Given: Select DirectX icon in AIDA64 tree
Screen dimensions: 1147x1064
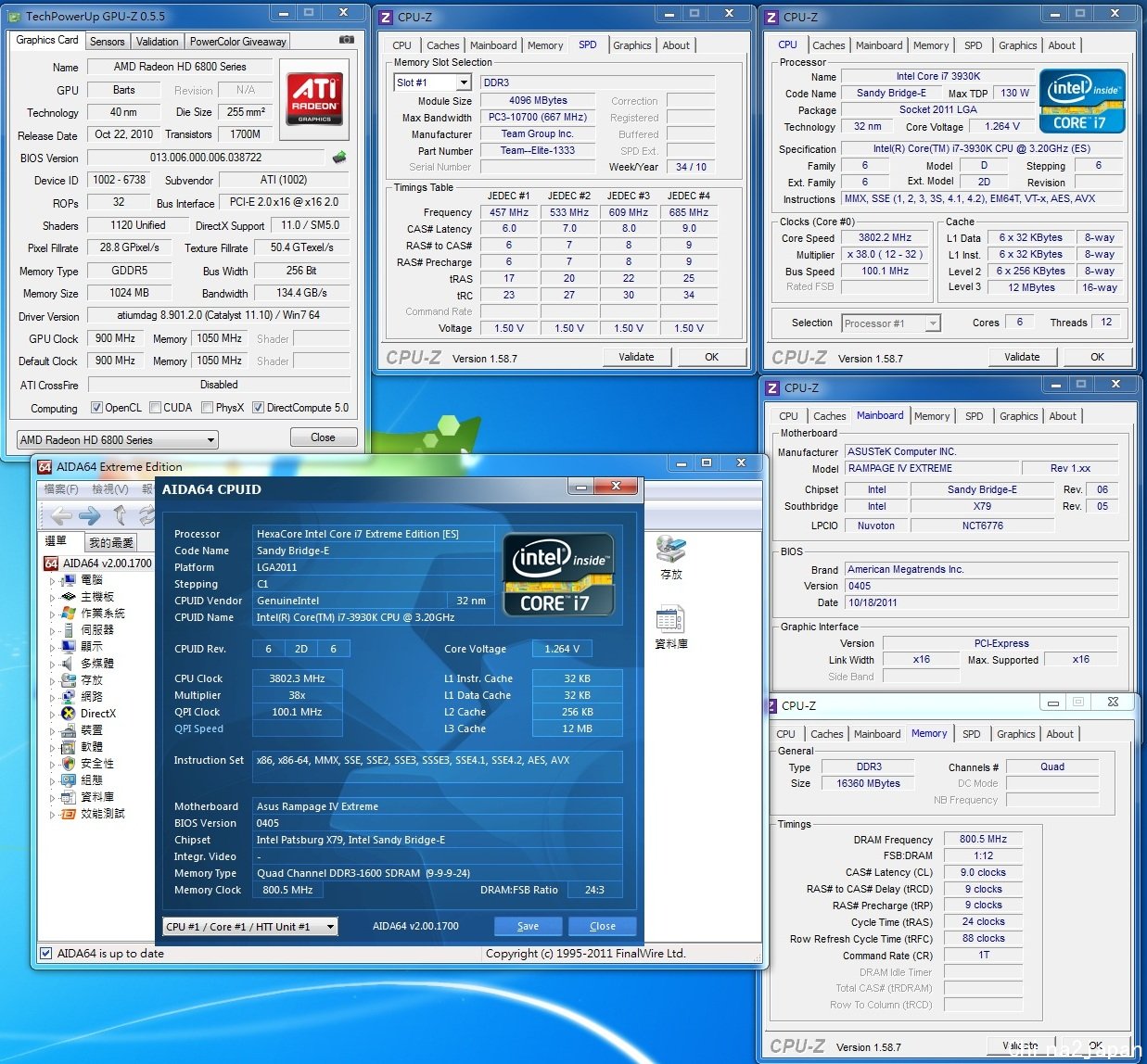Looking at the screenshot, I should tap(68, 714).
